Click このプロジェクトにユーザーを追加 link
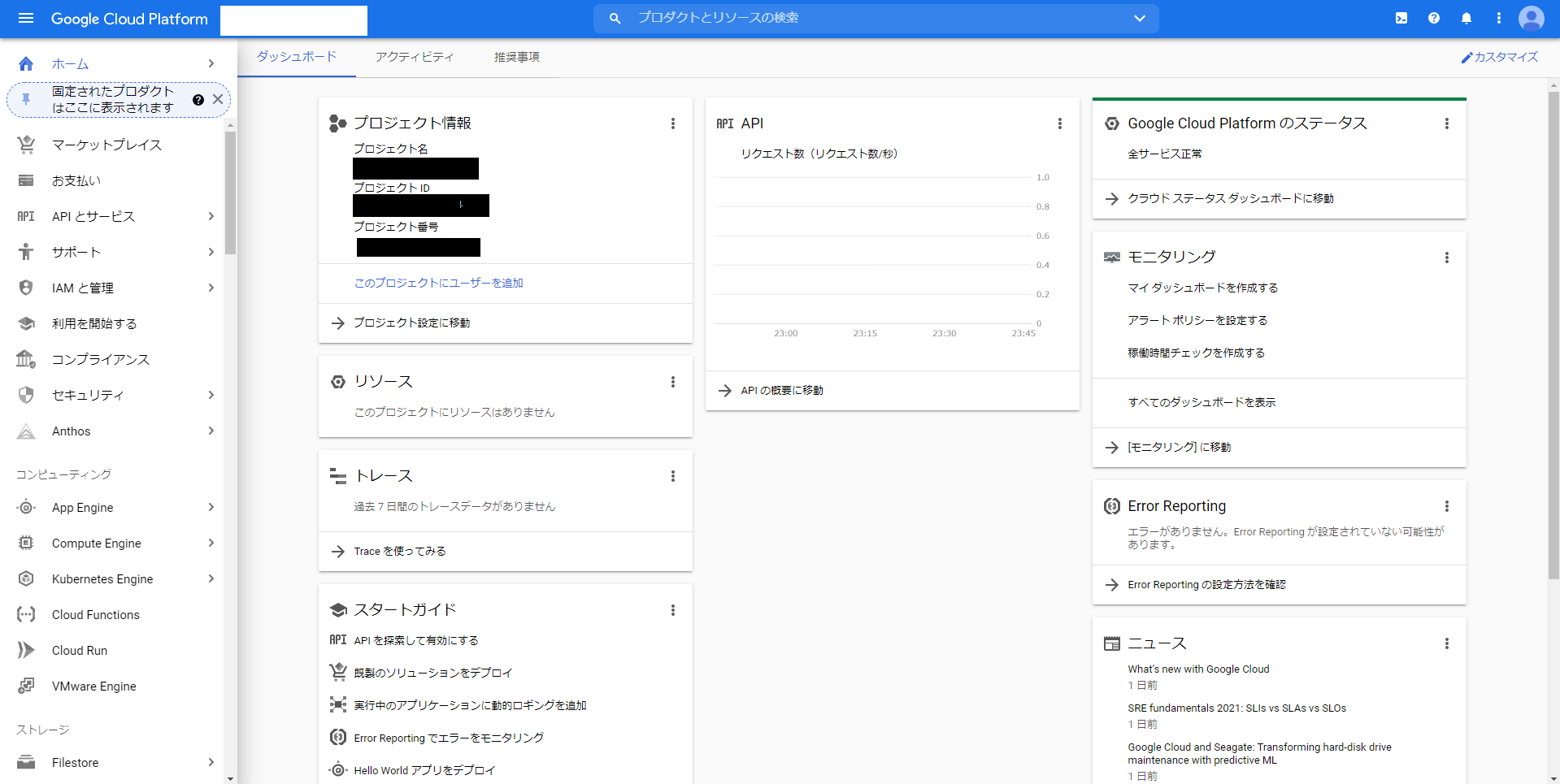Screen dimensions: 1560x784 (x=439, y=283)
